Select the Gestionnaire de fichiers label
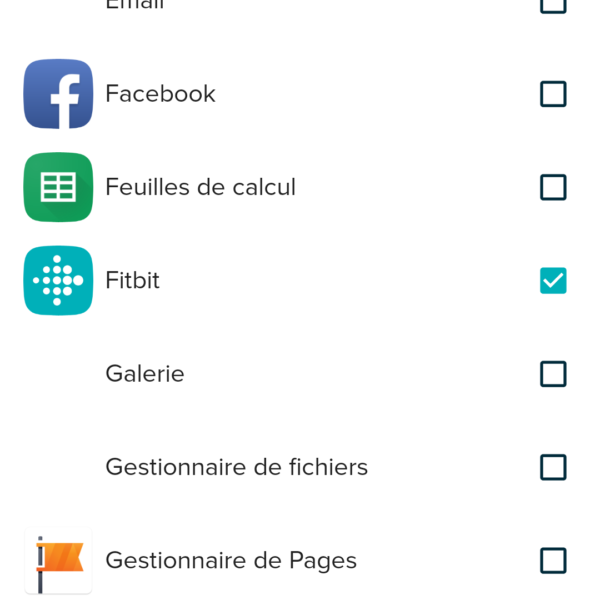 click(x=236, y=467)
